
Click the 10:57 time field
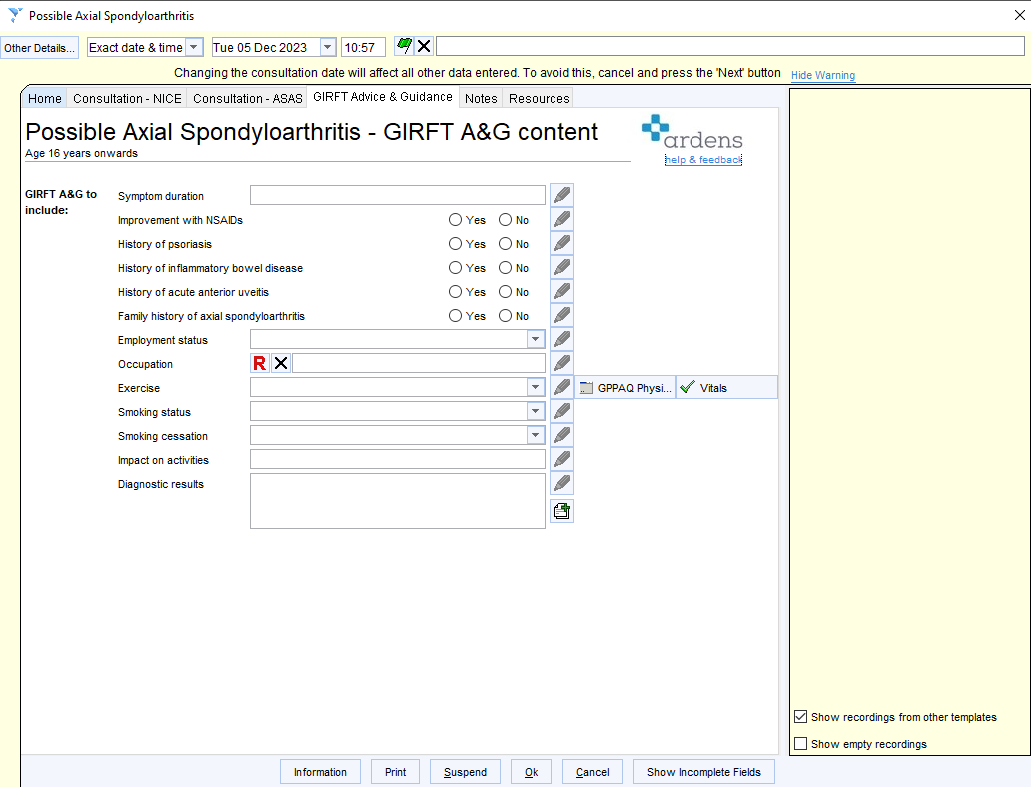363,47
